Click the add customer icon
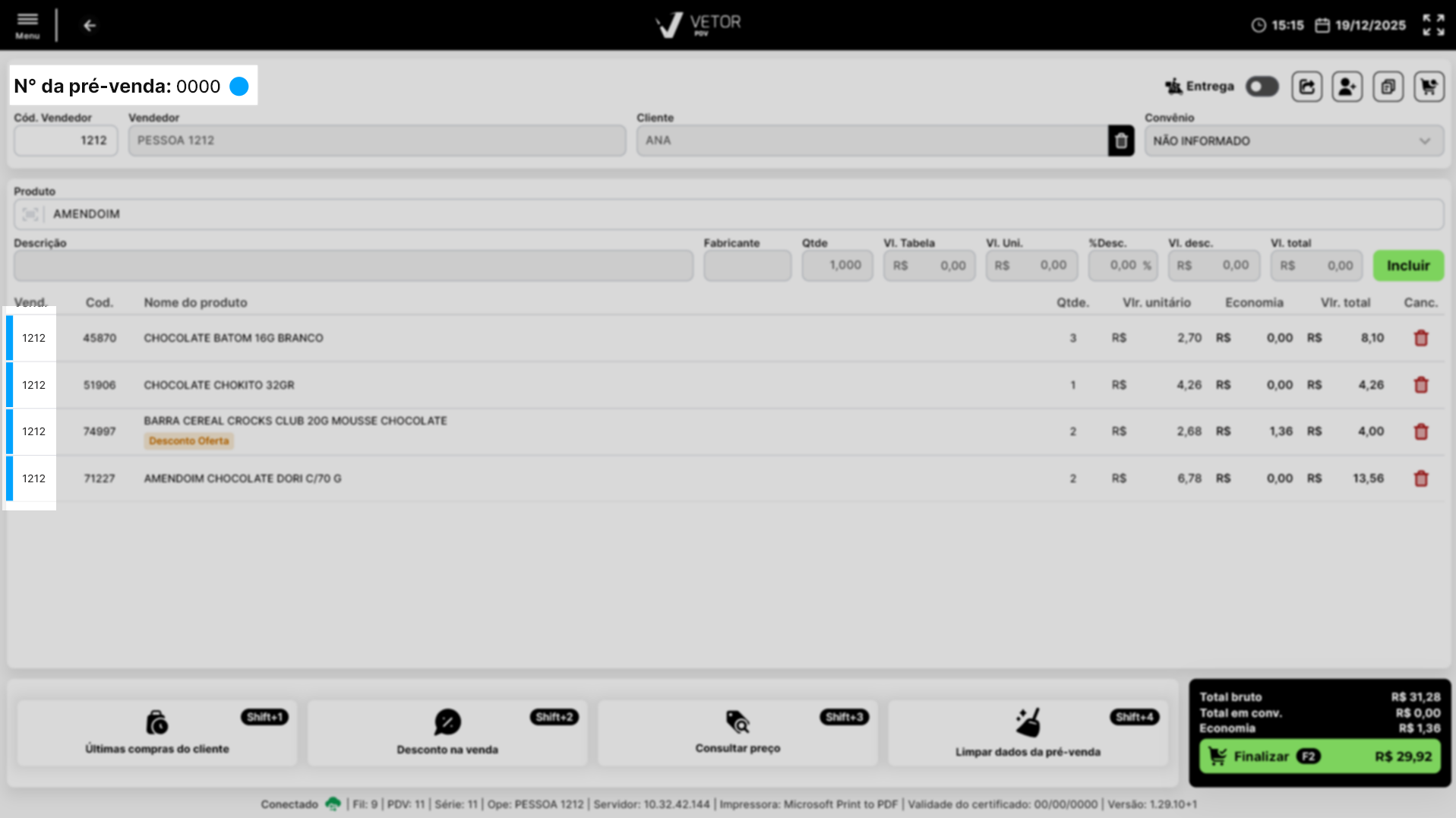This screenshot has height=818, width=1456. coord(1347,87)
